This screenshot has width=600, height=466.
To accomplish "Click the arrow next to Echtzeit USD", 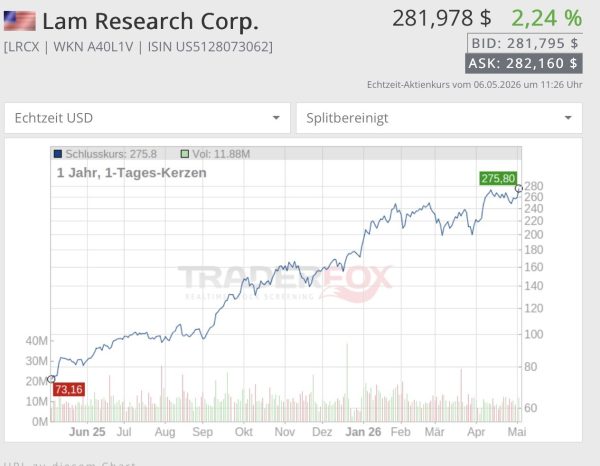I will pos(276,118).
